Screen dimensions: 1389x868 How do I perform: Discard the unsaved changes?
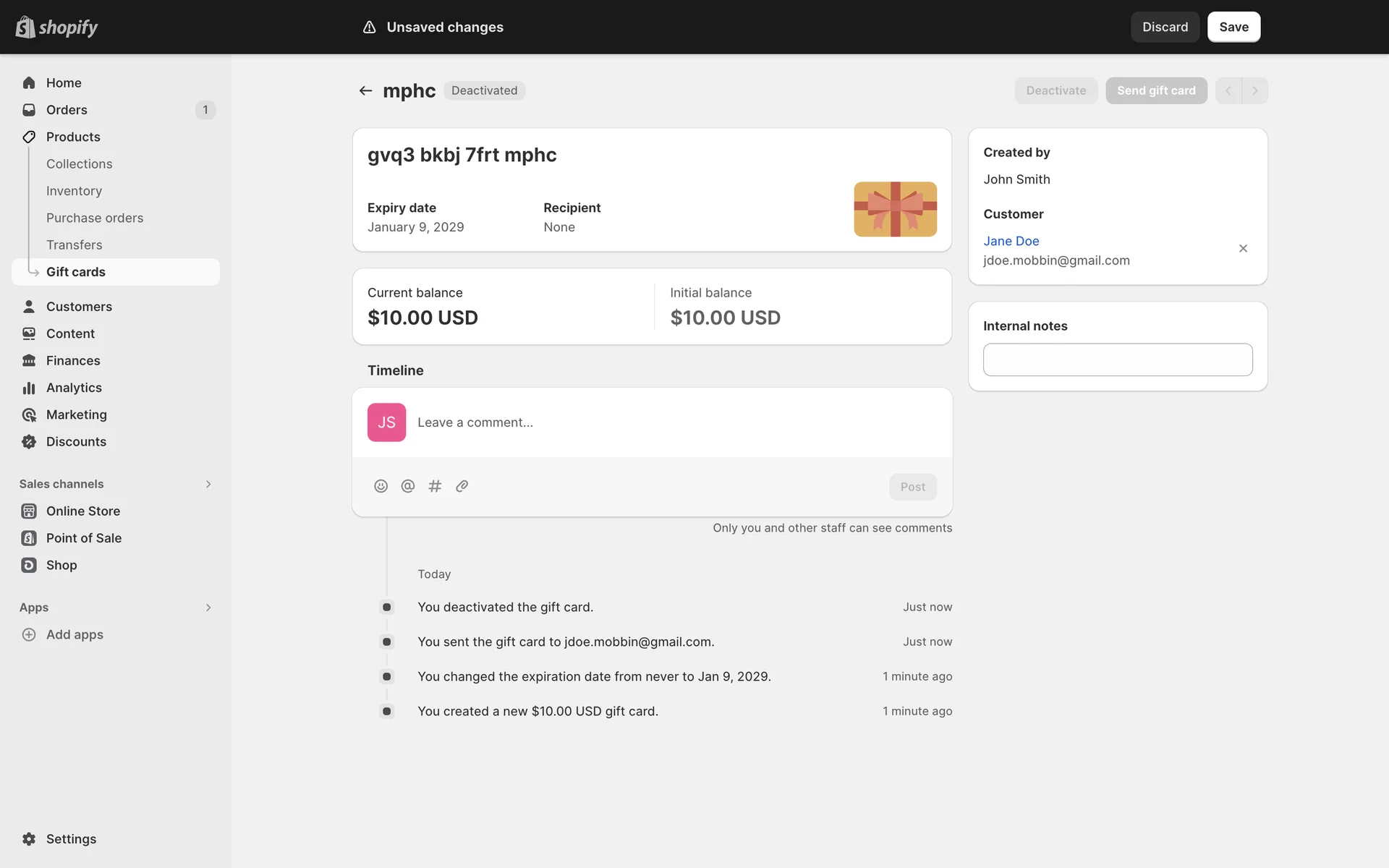[1165, 27]
